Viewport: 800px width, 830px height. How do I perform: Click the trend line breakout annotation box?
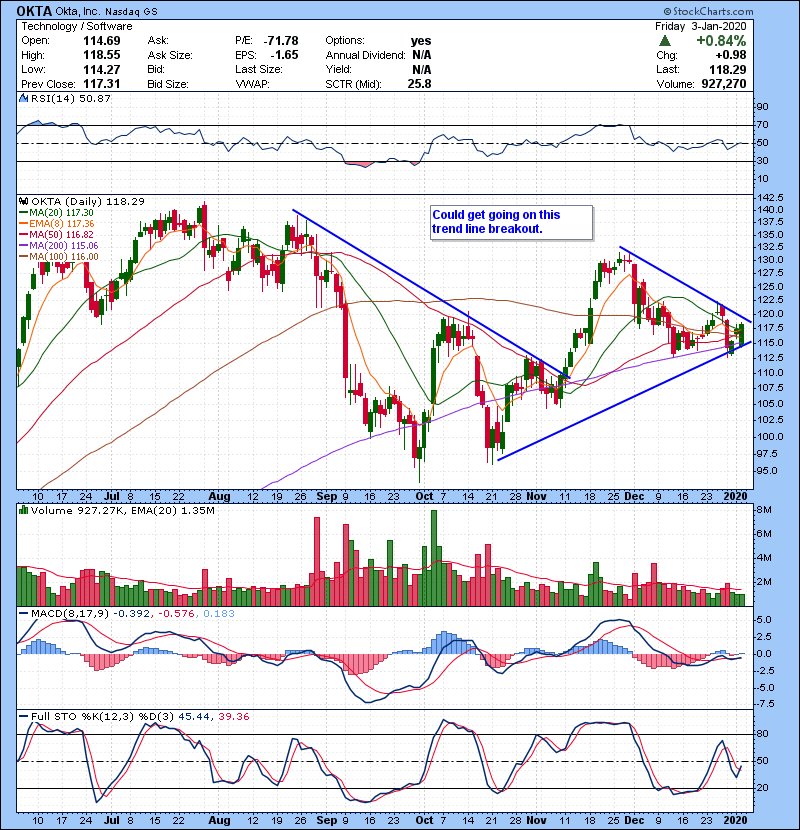(511, 222)
